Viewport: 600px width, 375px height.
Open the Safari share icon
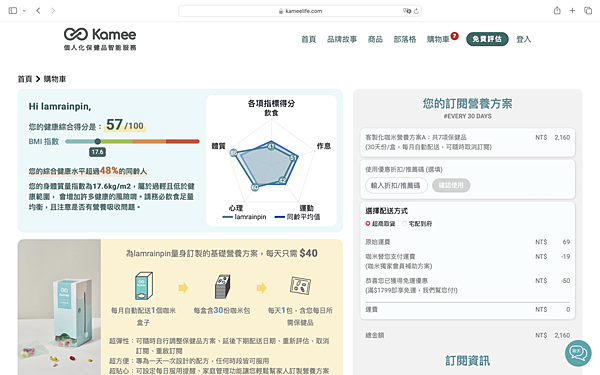tap(557, 10)
